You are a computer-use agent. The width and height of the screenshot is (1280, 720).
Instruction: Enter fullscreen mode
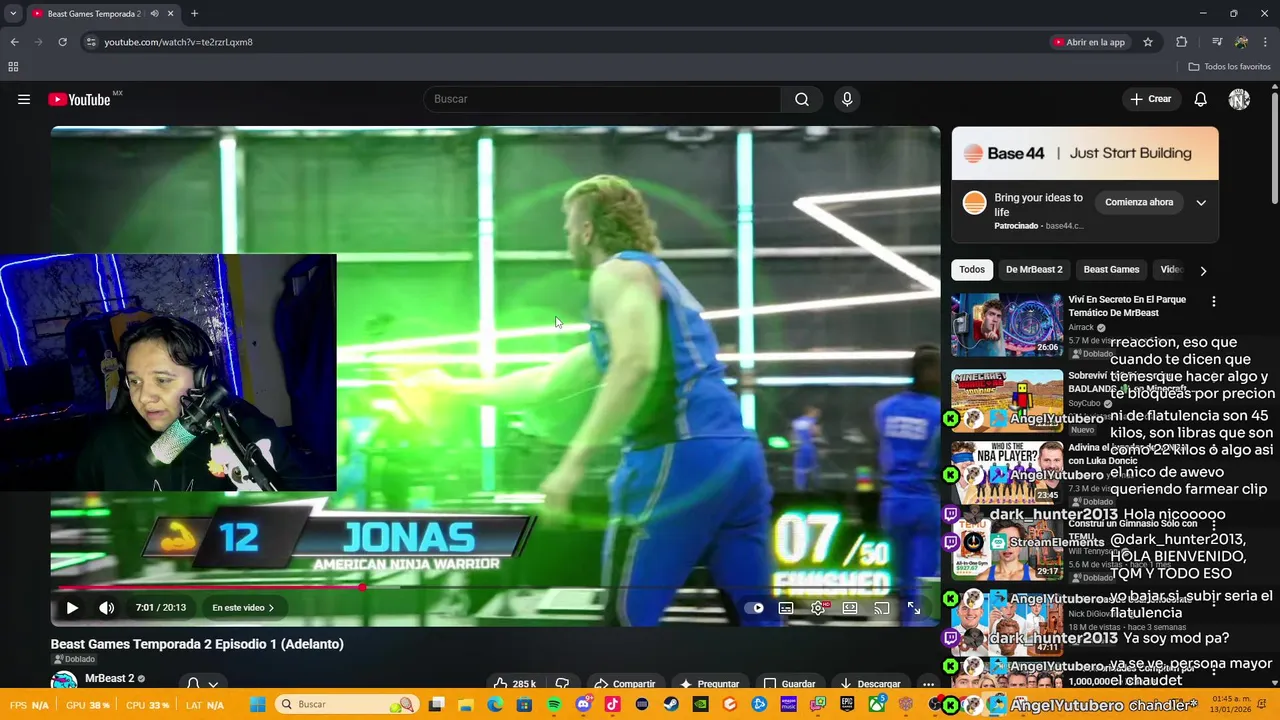(914, 607)
